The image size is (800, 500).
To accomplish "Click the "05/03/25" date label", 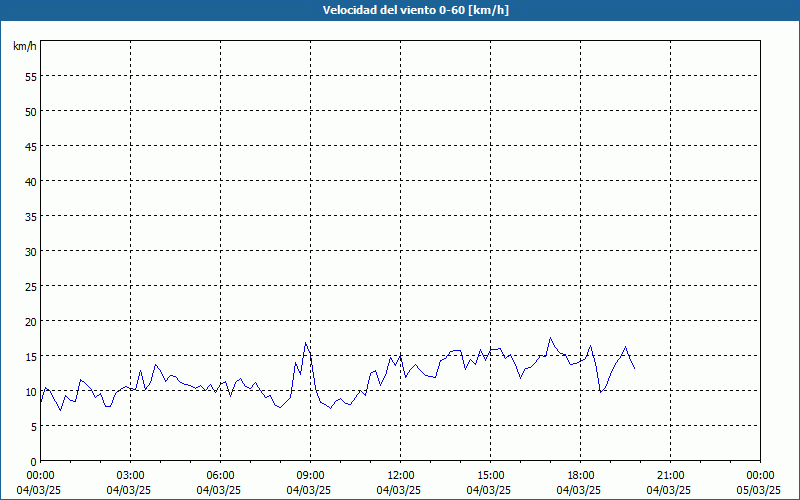I will tap(759, 490).
